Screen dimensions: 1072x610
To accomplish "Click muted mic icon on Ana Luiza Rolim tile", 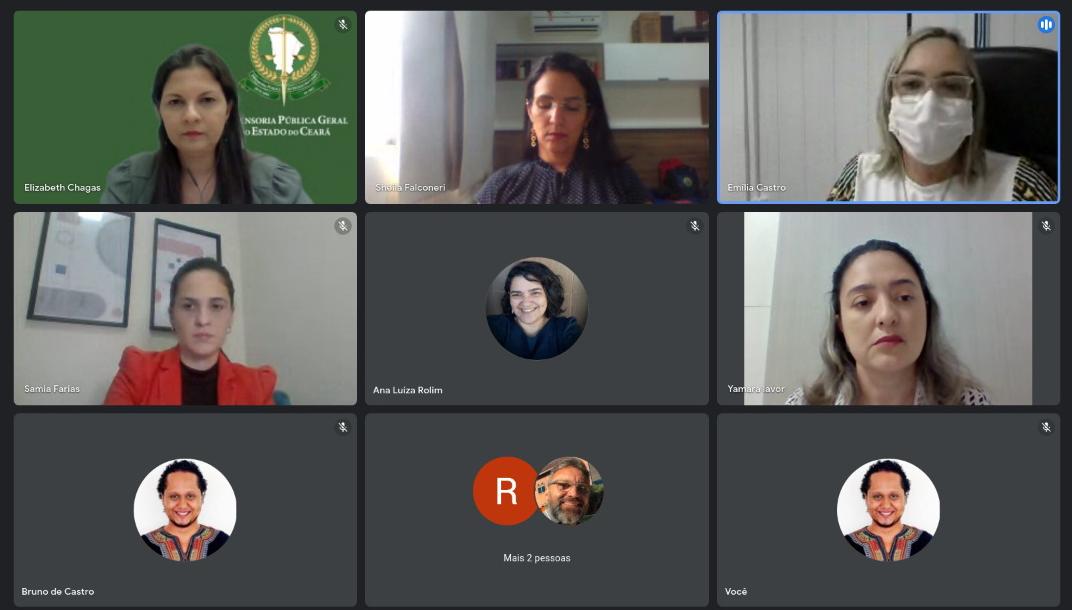I will (695, 226).
